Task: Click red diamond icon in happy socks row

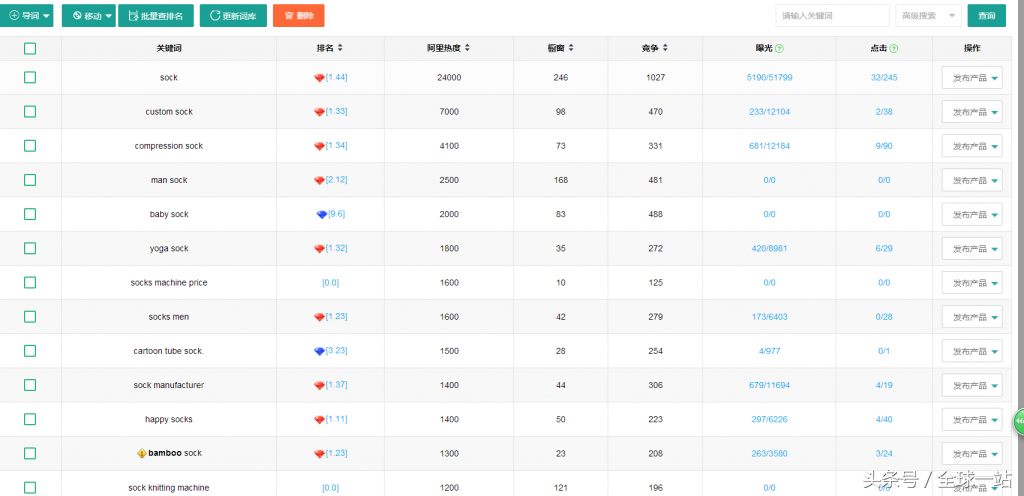Action: tap(319, 420)
